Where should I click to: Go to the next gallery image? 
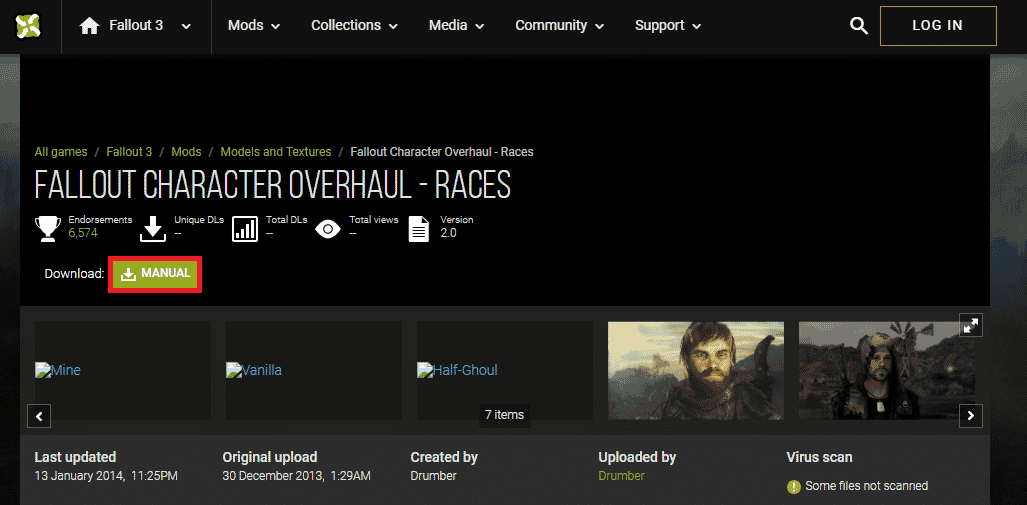coord(971,415)
